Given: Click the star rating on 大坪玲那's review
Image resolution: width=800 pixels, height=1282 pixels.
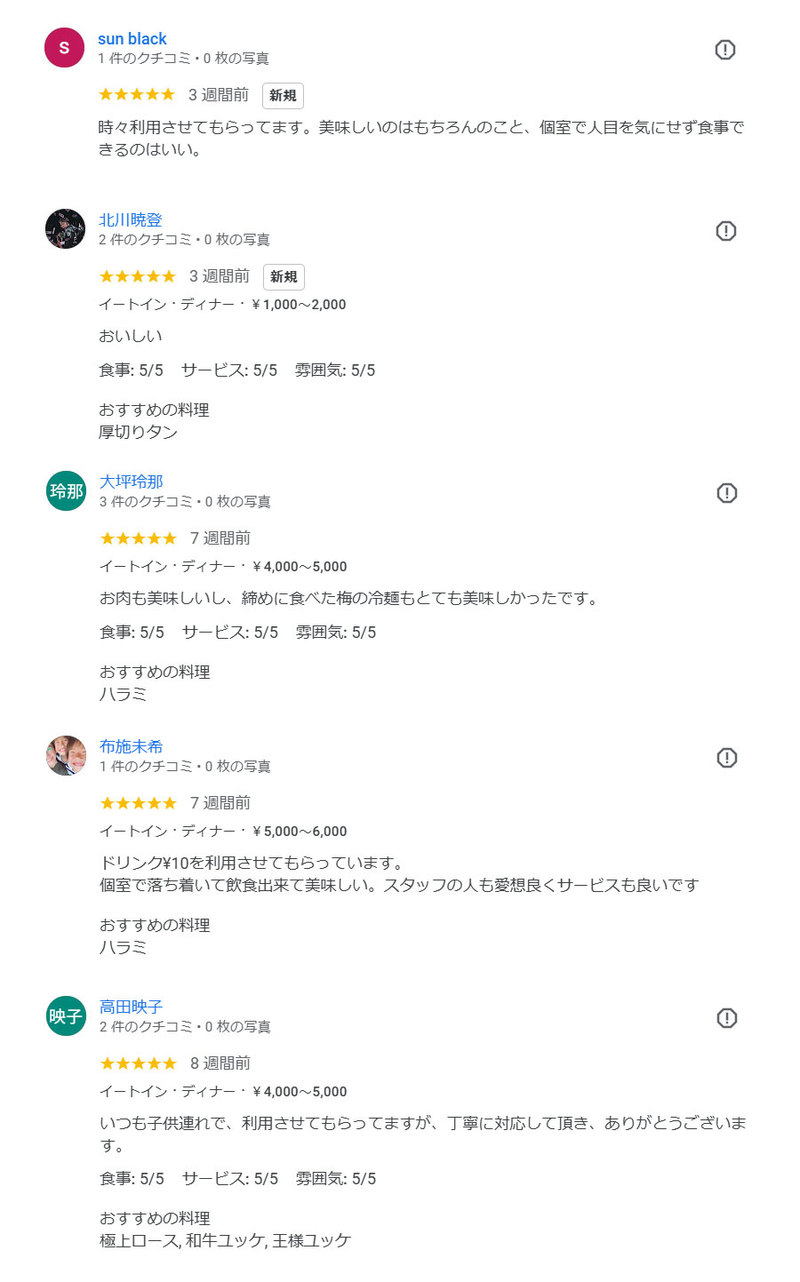Looking at the screenshot, I should click(138, 539).
